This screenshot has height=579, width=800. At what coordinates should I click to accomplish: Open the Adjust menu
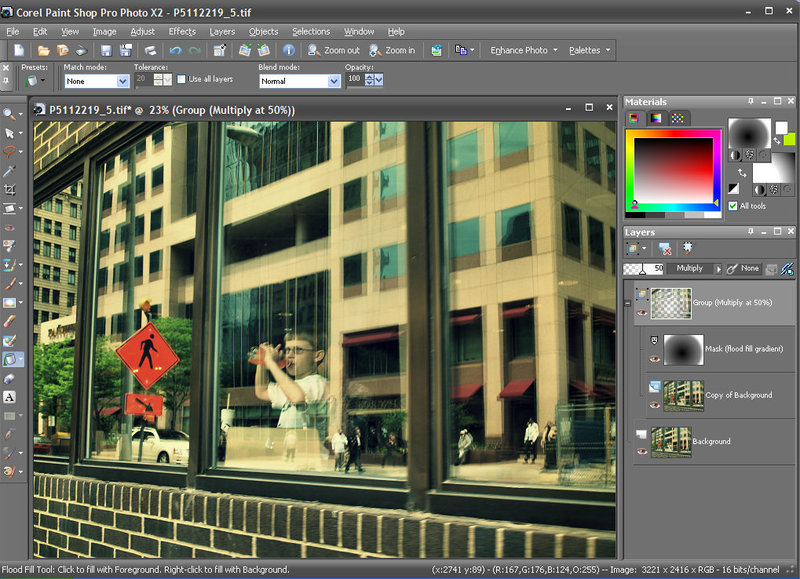[142, 32]
